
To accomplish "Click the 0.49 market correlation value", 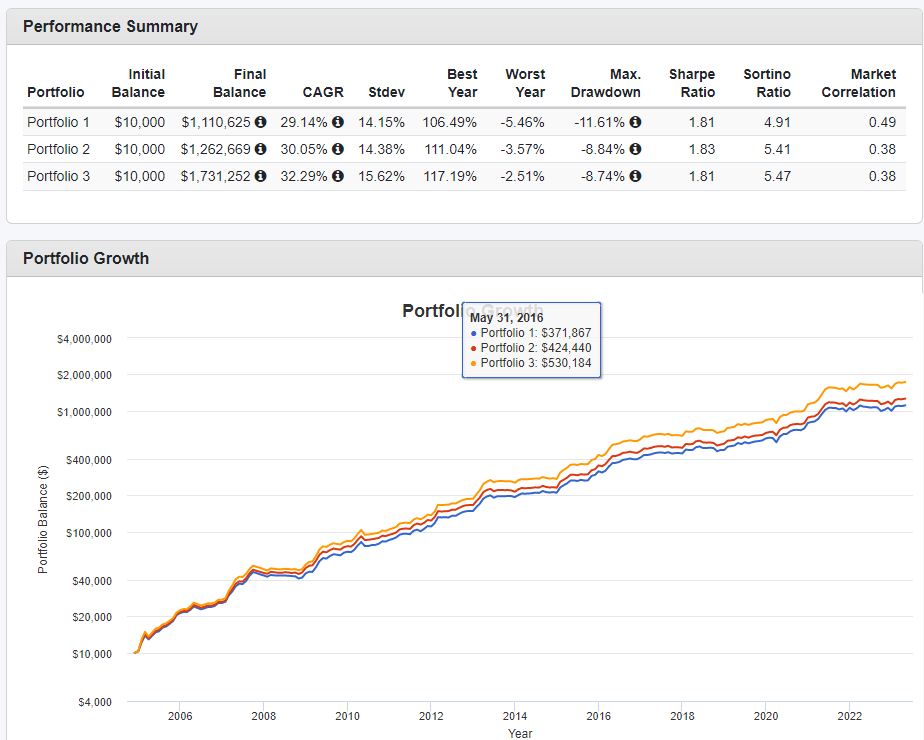I will (x=882, y=123).
